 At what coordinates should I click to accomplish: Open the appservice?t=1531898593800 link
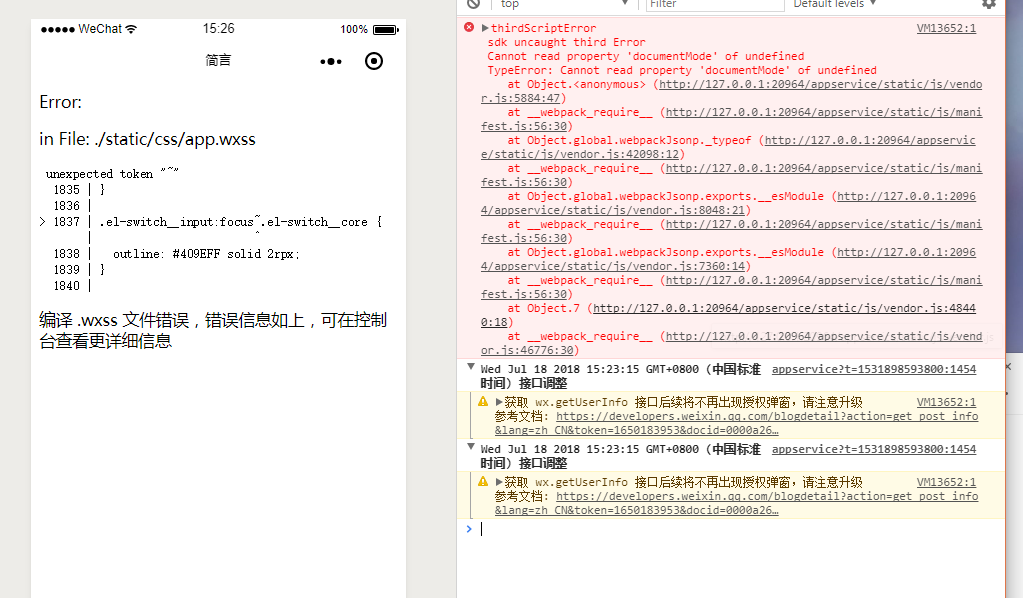880,368
